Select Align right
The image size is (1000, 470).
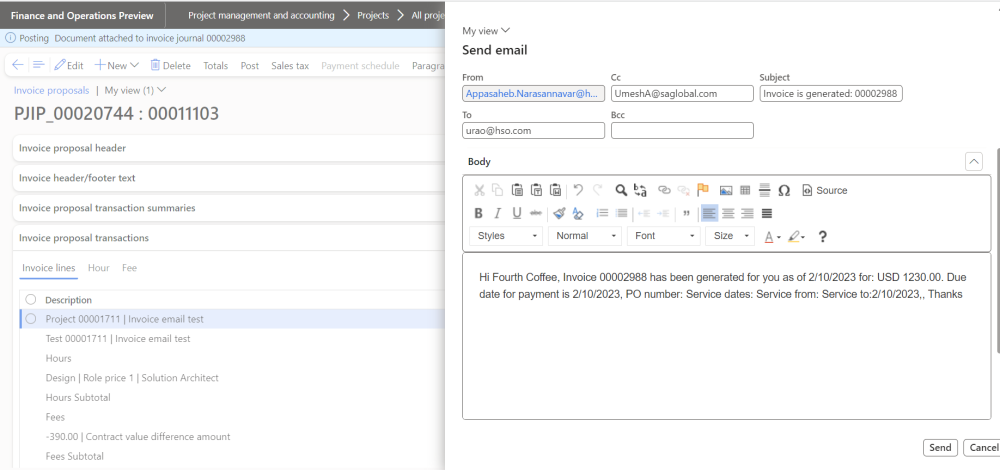pyautogui.click(x=747, y=213)
